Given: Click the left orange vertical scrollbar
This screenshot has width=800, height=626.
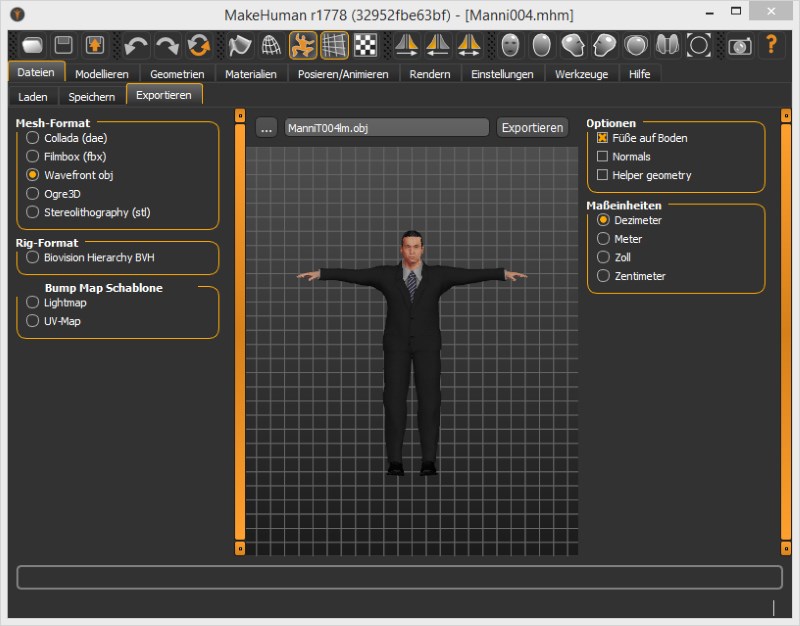Looking at the screenshot, I should (240, 332).
